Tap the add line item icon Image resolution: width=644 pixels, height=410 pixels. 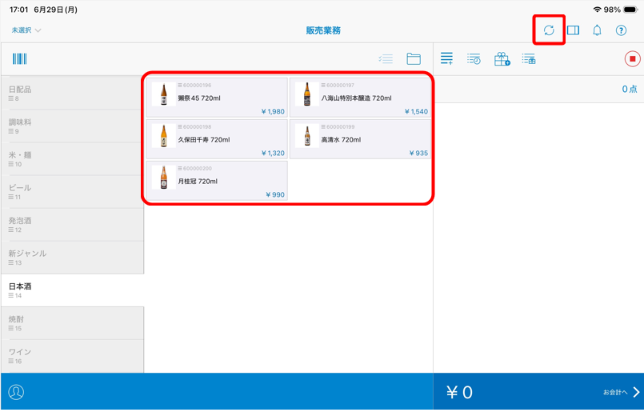446,58
